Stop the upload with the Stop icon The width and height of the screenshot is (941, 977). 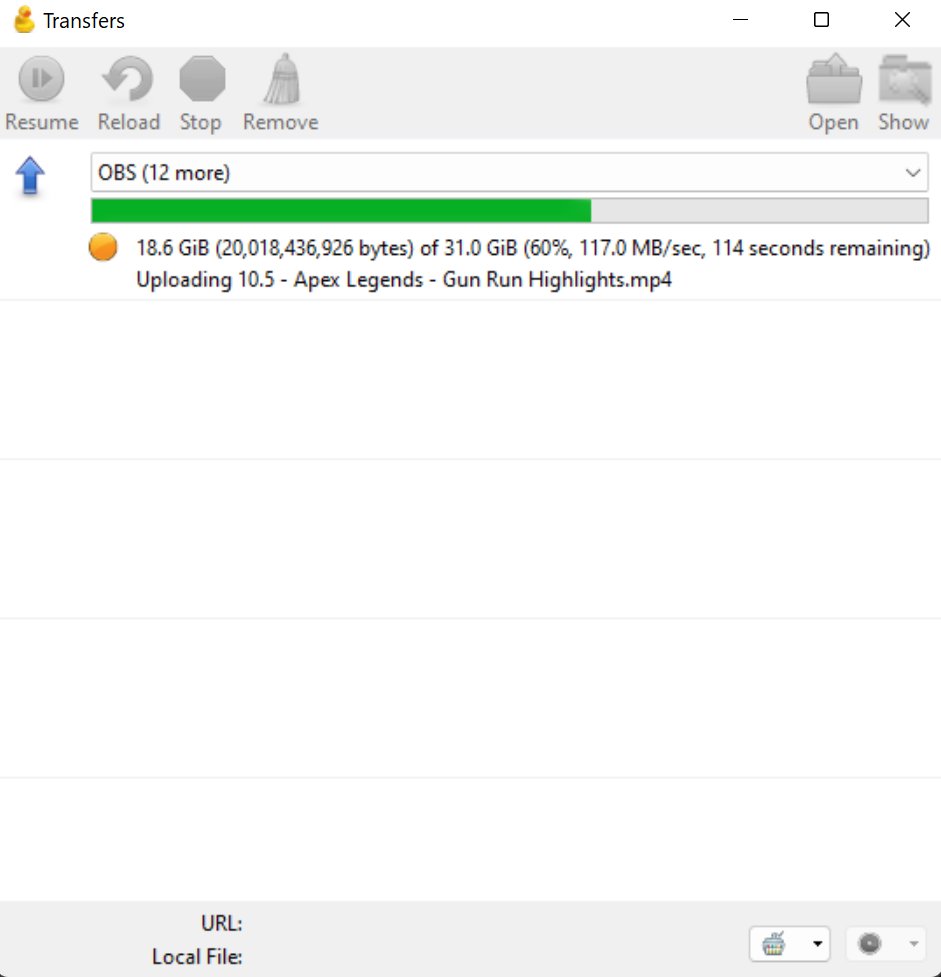[x=202, y=79]
